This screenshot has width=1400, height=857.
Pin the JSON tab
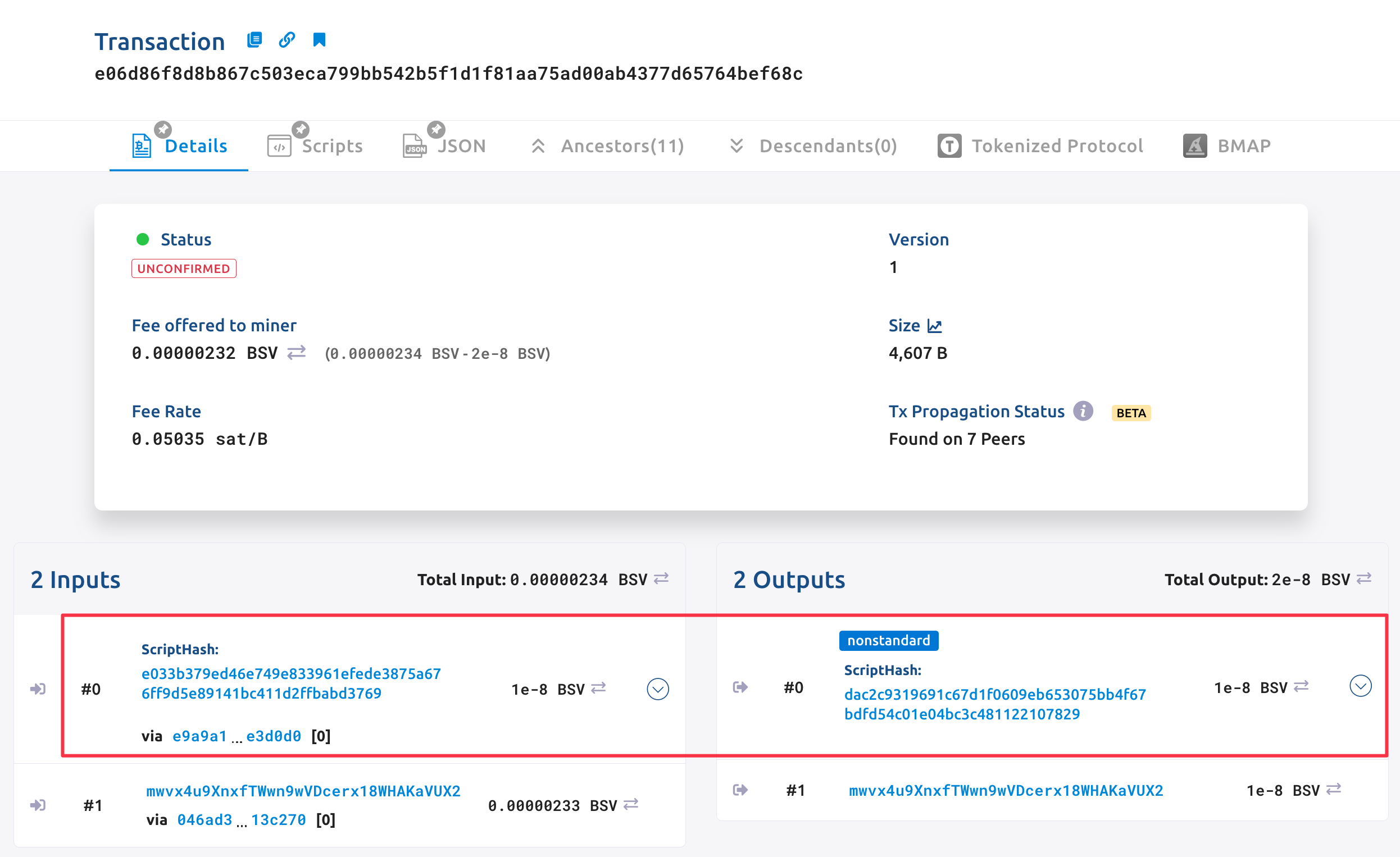click(x=436, y=130)
